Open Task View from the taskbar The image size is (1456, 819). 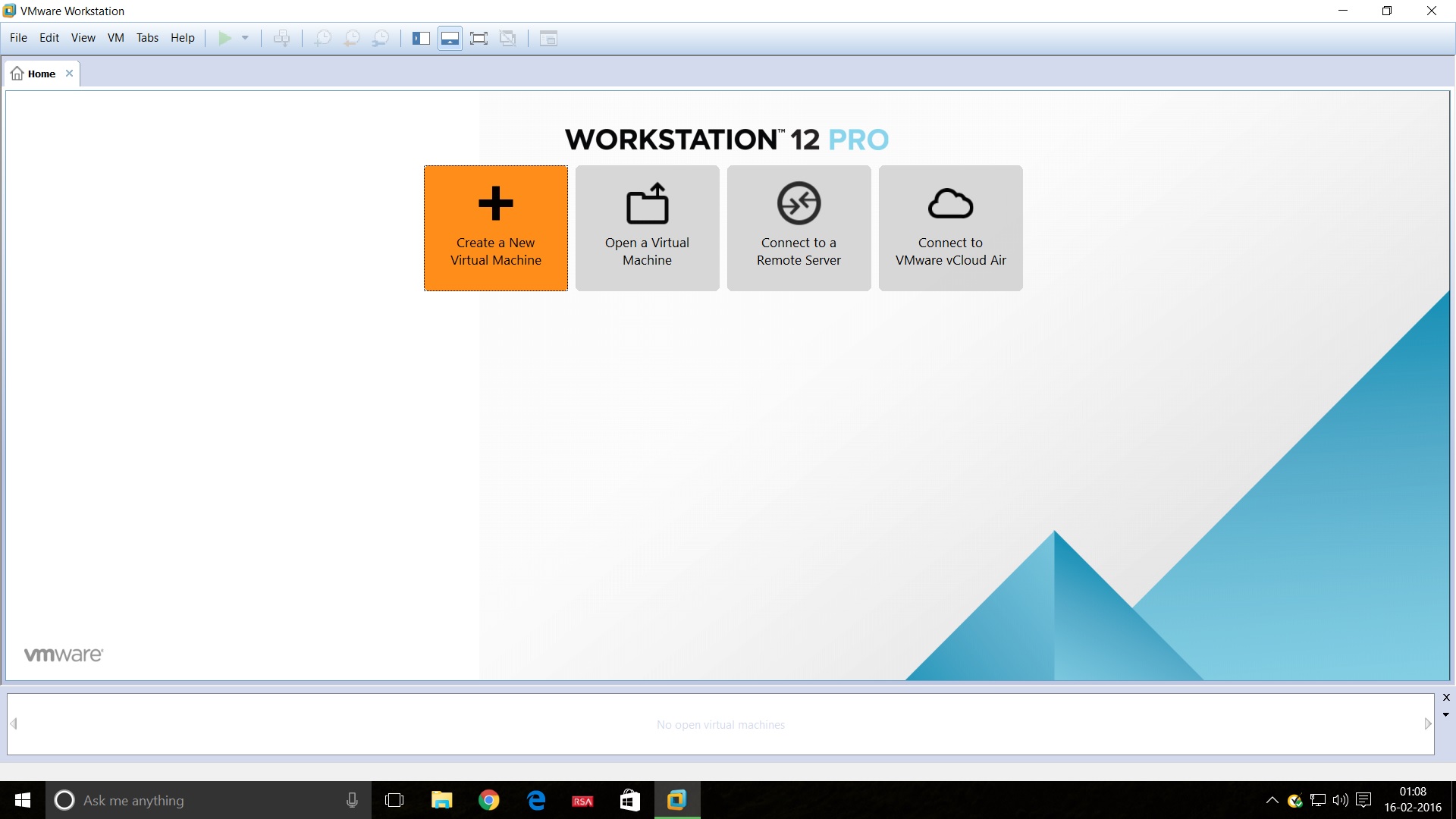coord(394,800)
